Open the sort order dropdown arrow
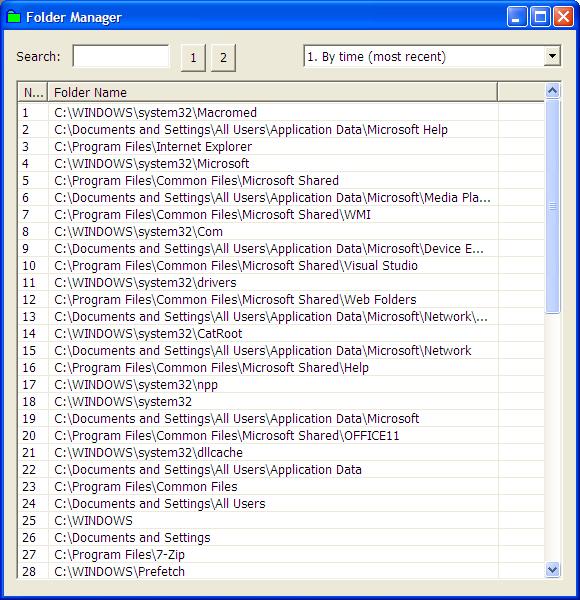 552,56
